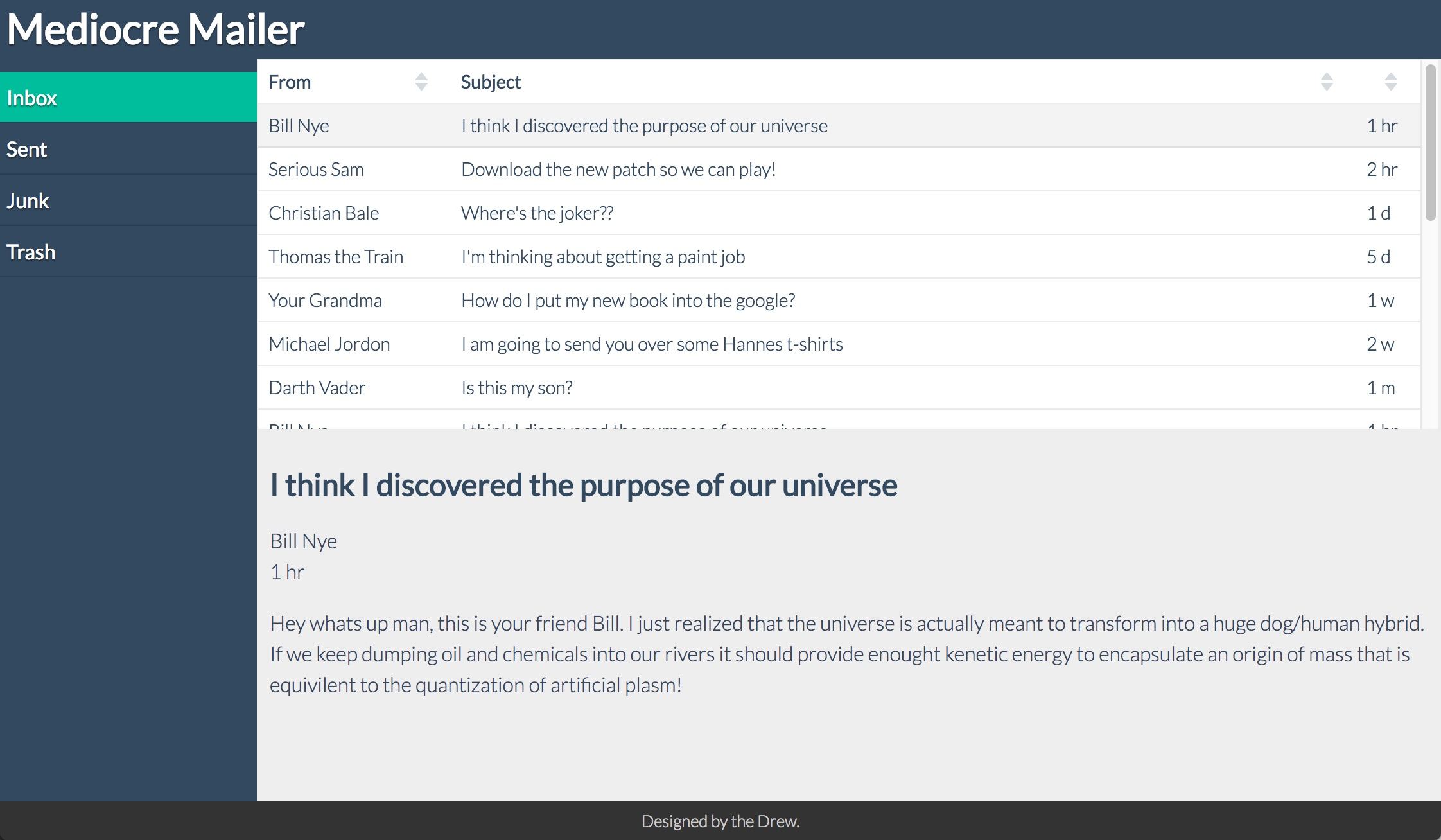This screenshot has height=840, width=1441.
Task: Switch to the Sent folder
Action: [128, 149]
